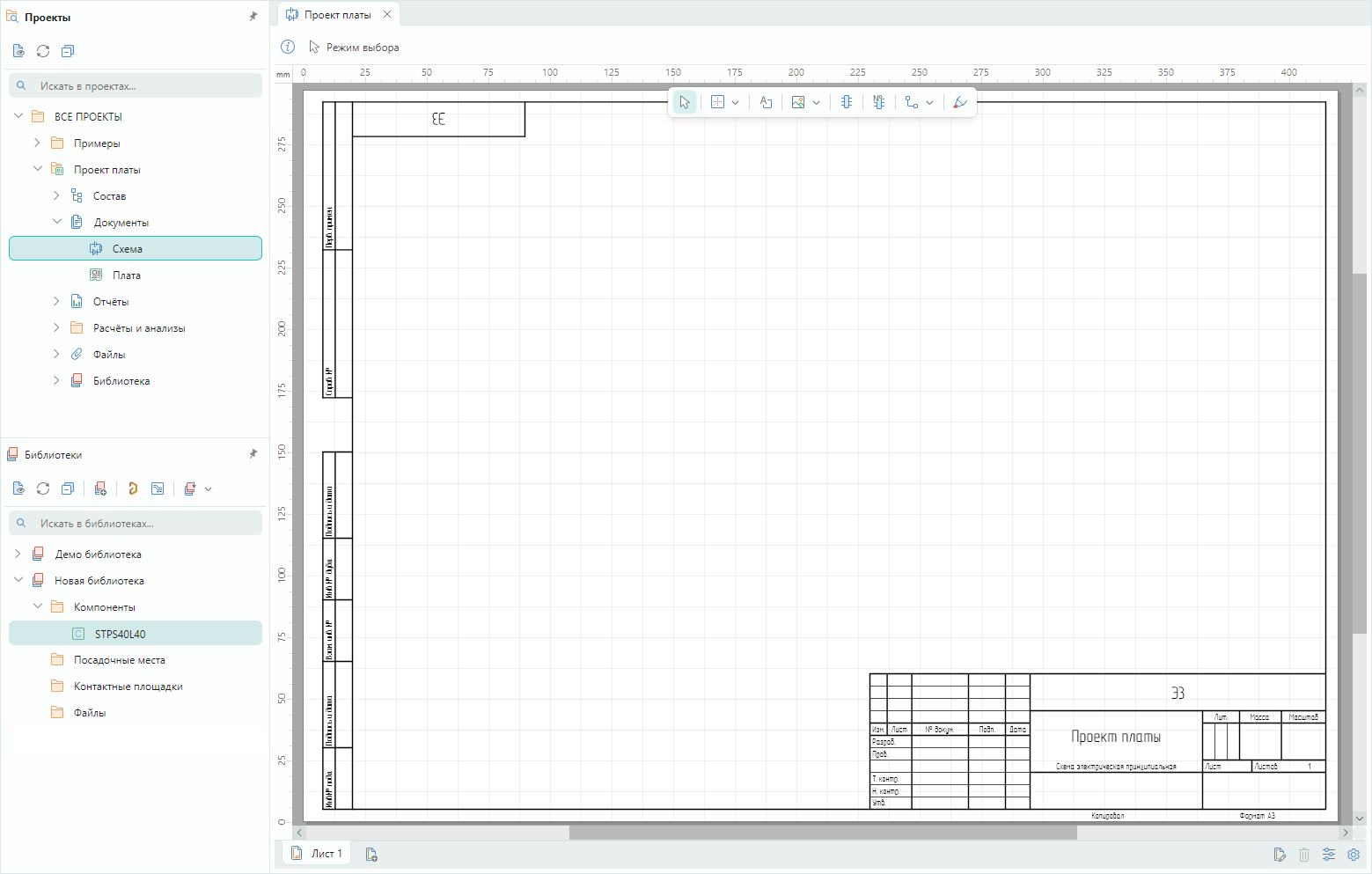This screenshot has width=1372, height=874.
Task: Click the text label tool
Action: pos(766,103)
